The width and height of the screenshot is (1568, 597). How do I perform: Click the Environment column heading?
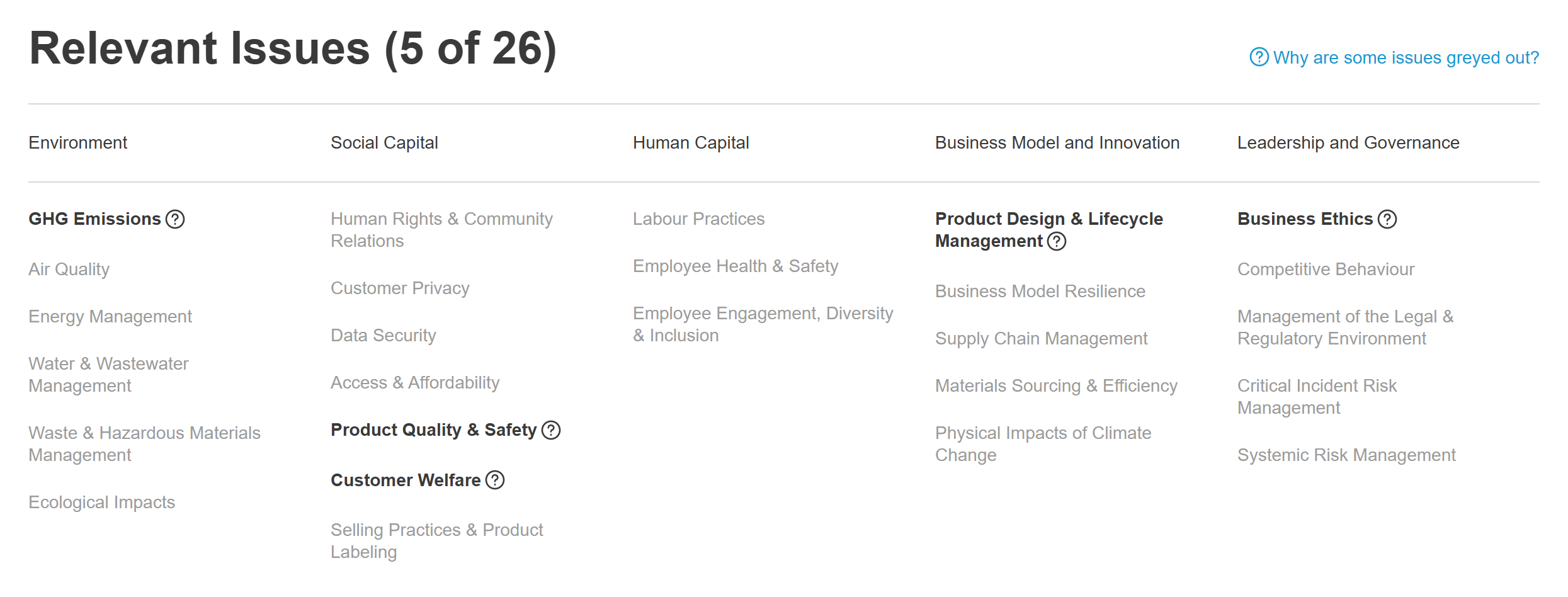[78, 143]
